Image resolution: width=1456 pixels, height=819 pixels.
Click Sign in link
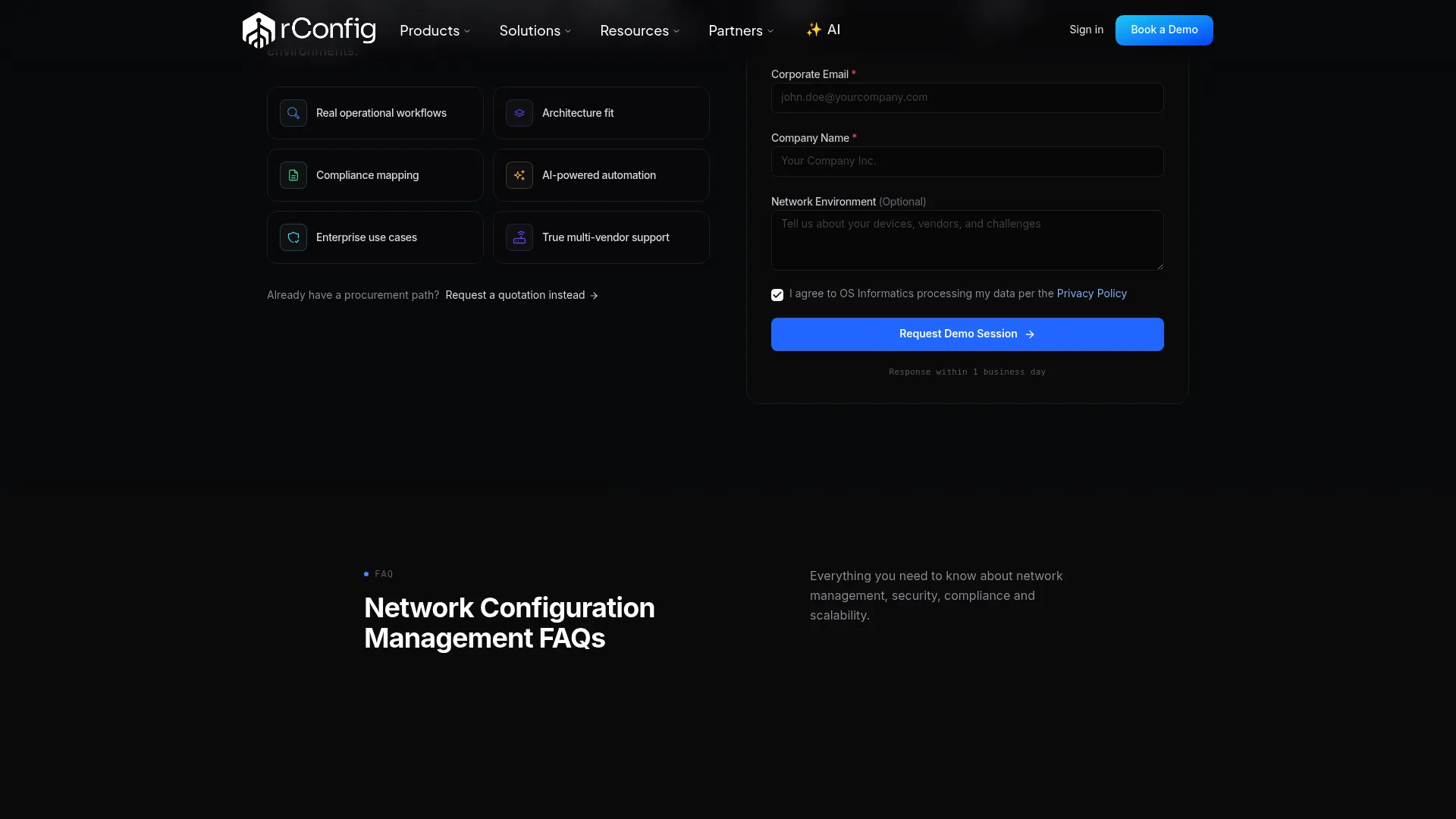click(1086, 30)
